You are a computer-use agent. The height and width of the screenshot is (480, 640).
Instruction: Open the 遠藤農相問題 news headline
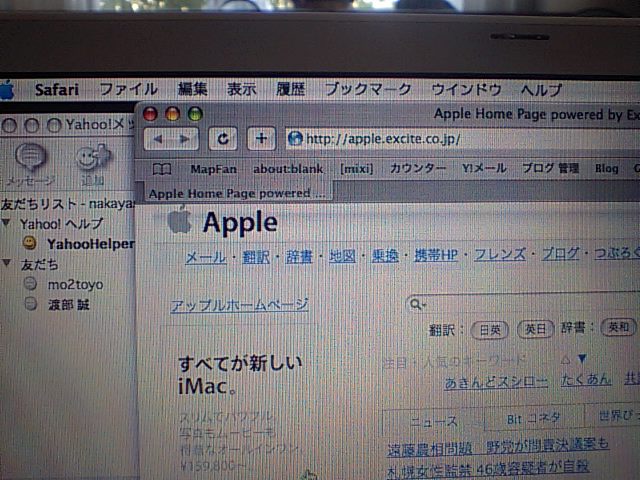coord(498,447)
